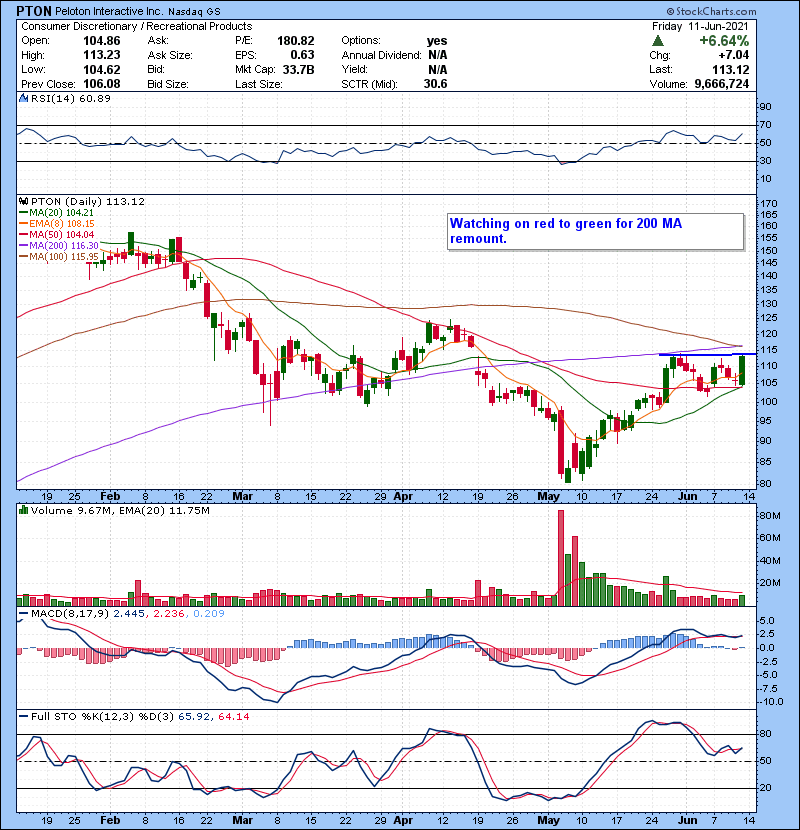Click the candlestick icon beside PTON (Daily)

click(23, 202)
